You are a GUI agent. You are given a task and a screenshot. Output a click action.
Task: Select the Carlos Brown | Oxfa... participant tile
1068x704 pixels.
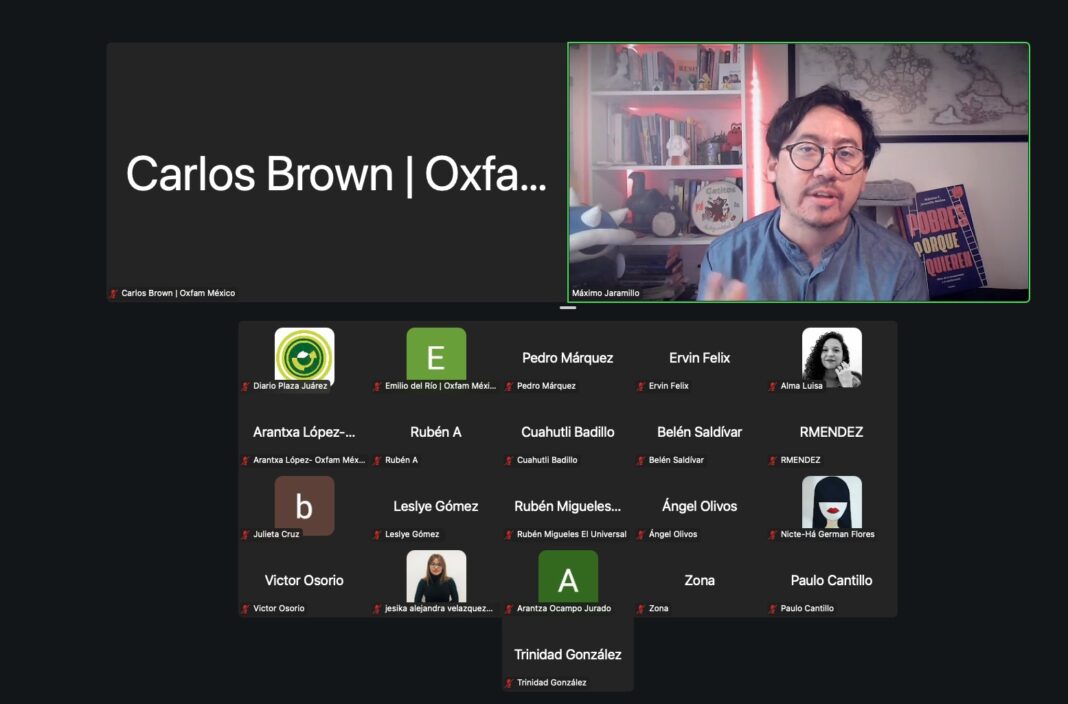tap(336, 172)
